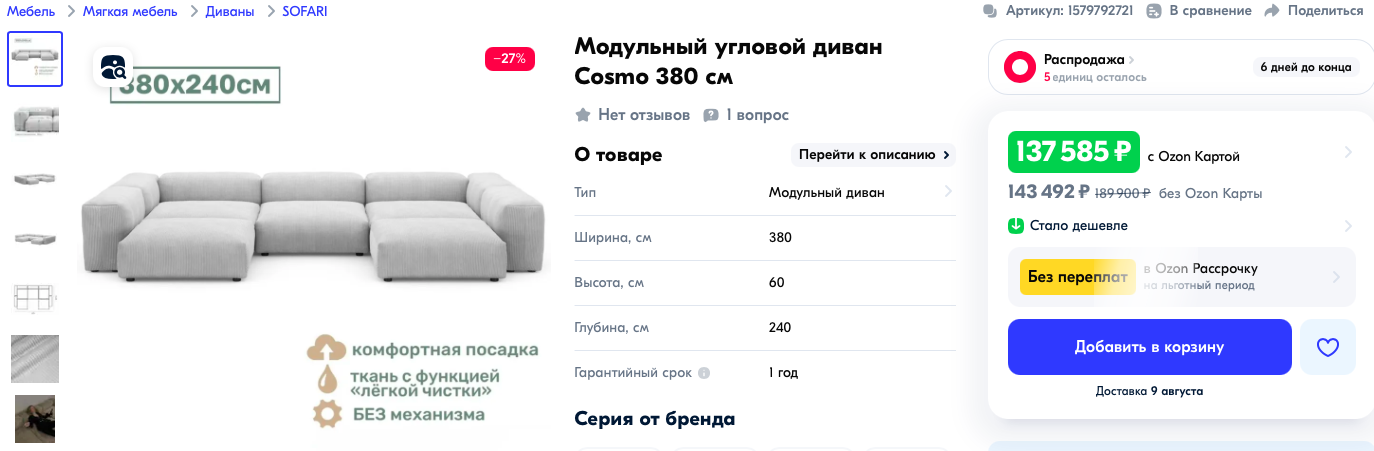
Task: Click the red Распродажа circle logo
Action: [1020, 68]
